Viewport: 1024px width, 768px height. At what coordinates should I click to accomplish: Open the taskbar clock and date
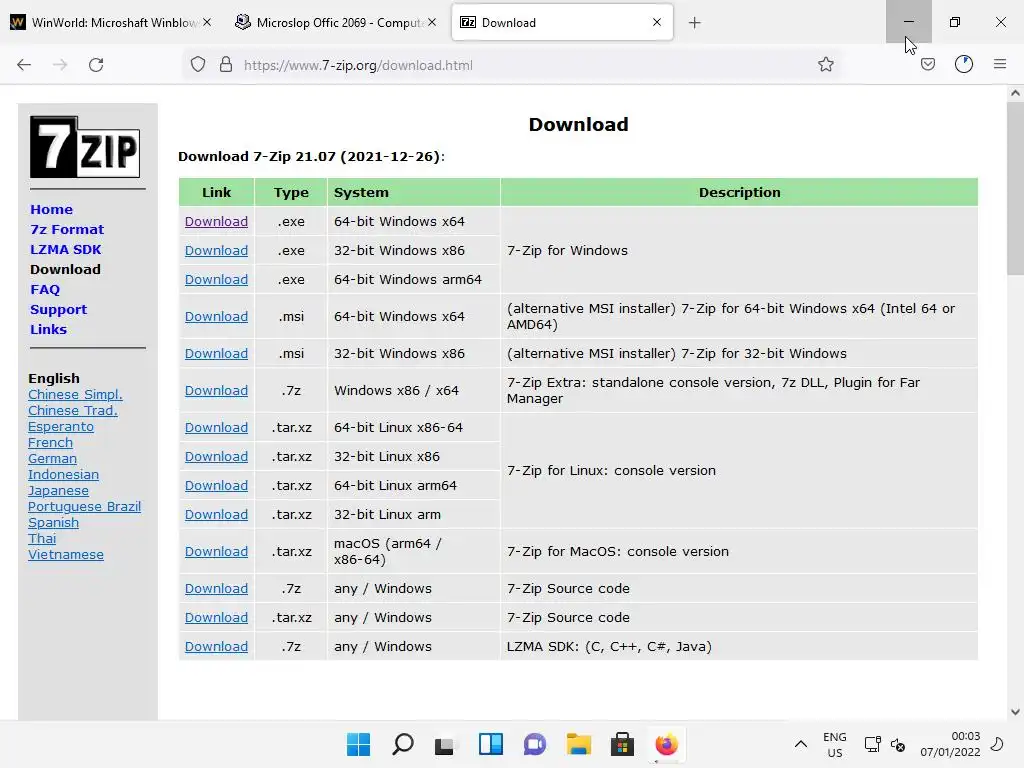pos(950,744)
